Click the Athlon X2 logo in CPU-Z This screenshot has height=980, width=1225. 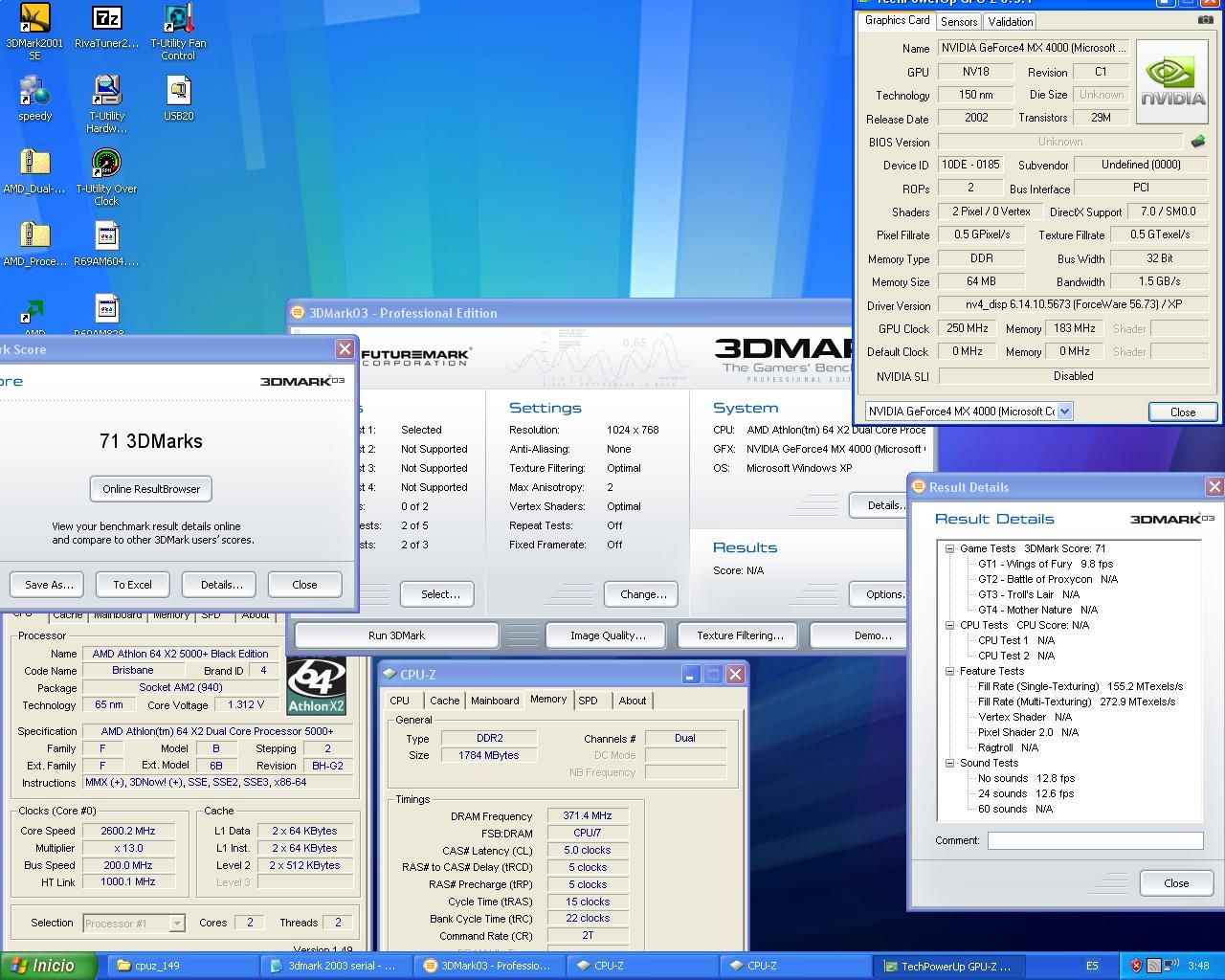point(317,686)
